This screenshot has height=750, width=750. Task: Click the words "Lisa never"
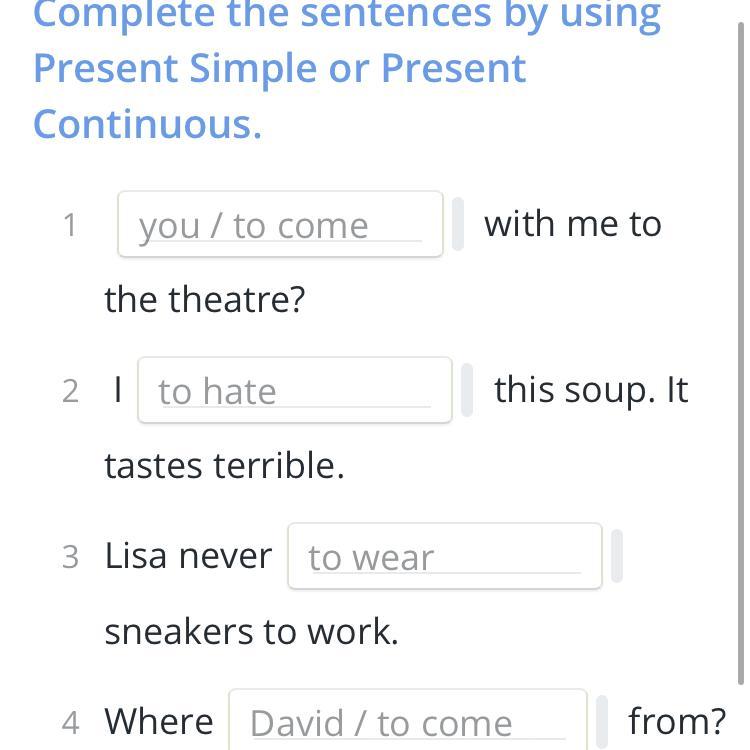(188, 556)
